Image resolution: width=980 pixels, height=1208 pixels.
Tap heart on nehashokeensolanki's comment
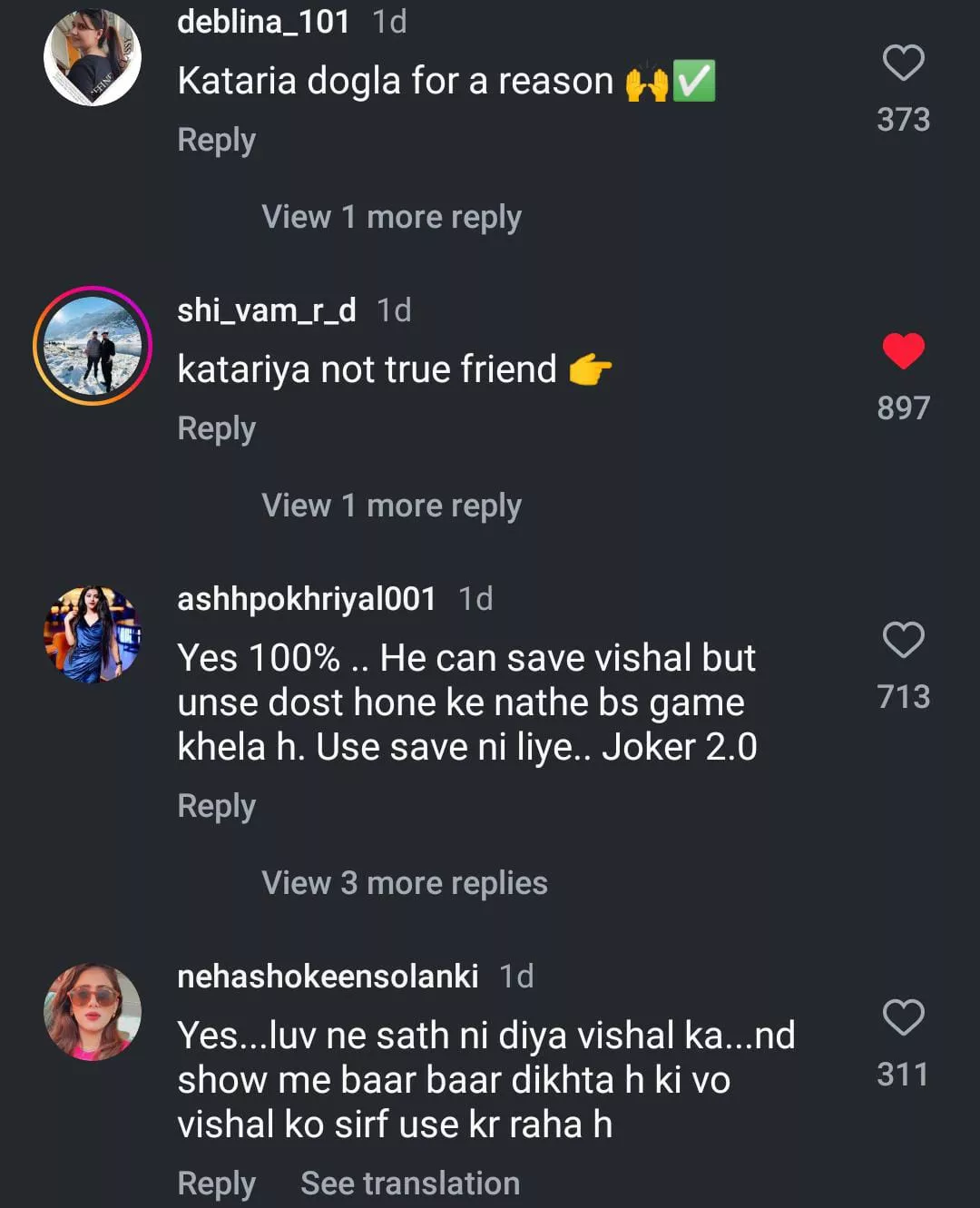point(903,1017)
